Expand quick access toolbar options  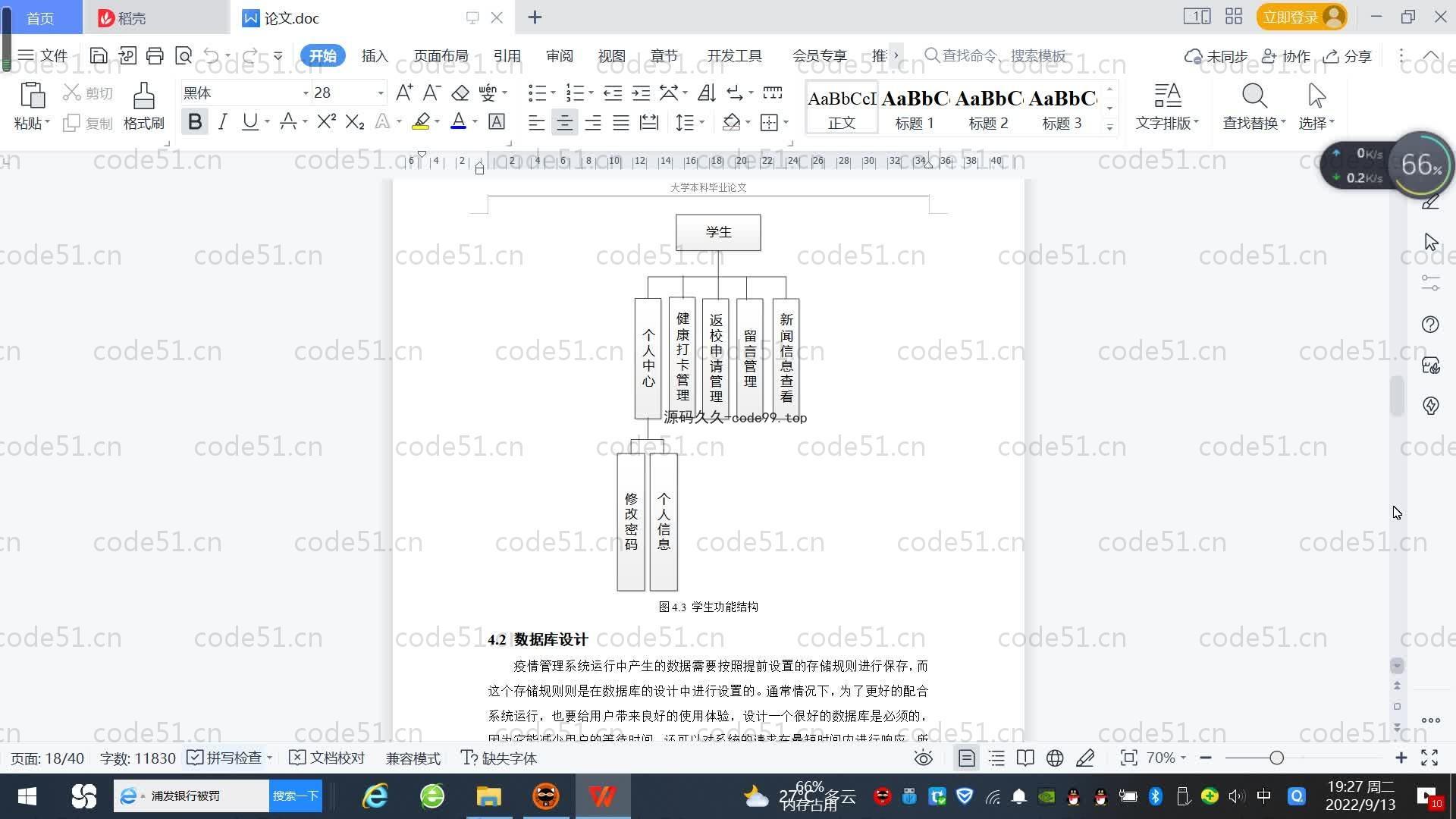coord(278,55)
